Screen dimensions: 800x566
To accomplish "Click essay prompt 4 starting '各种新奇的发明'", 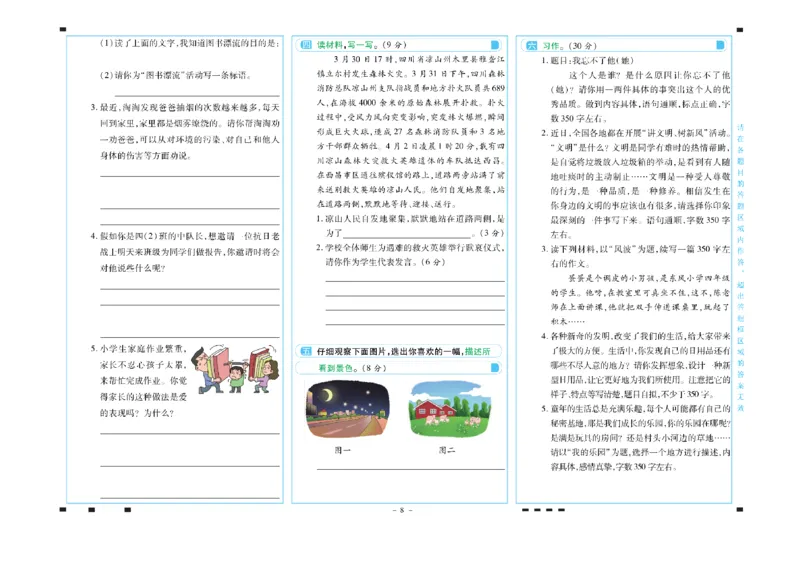I will pyautogui.click(x=636, y=365).
